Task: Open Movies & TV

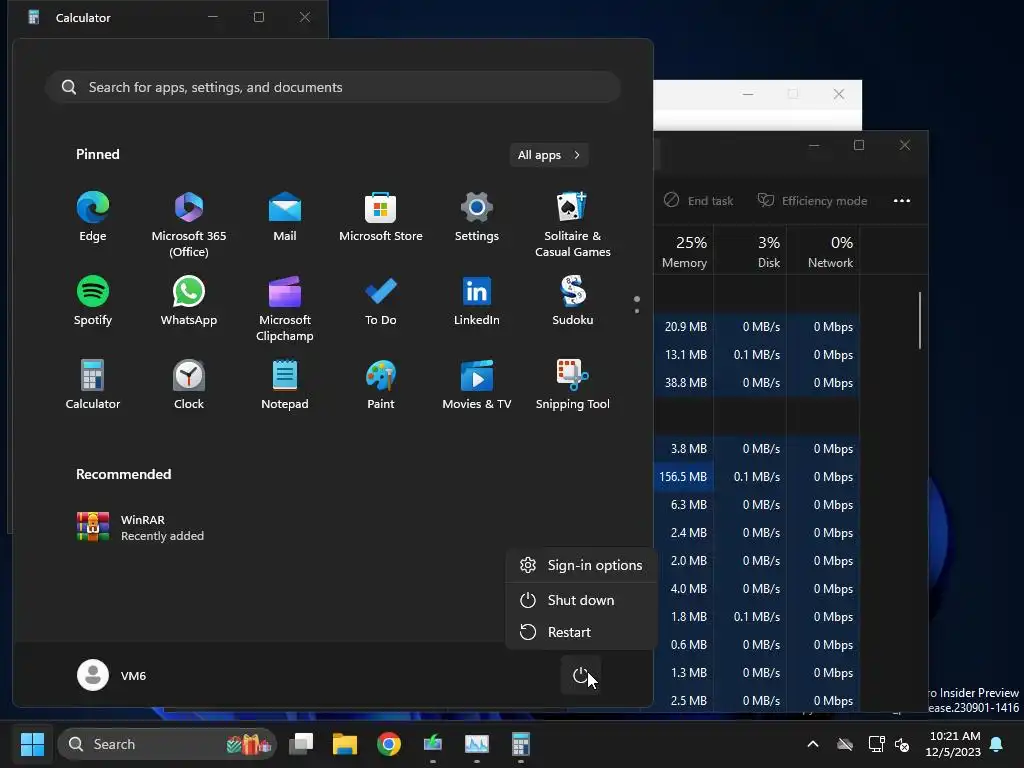Action: click(x=477, y=385)
